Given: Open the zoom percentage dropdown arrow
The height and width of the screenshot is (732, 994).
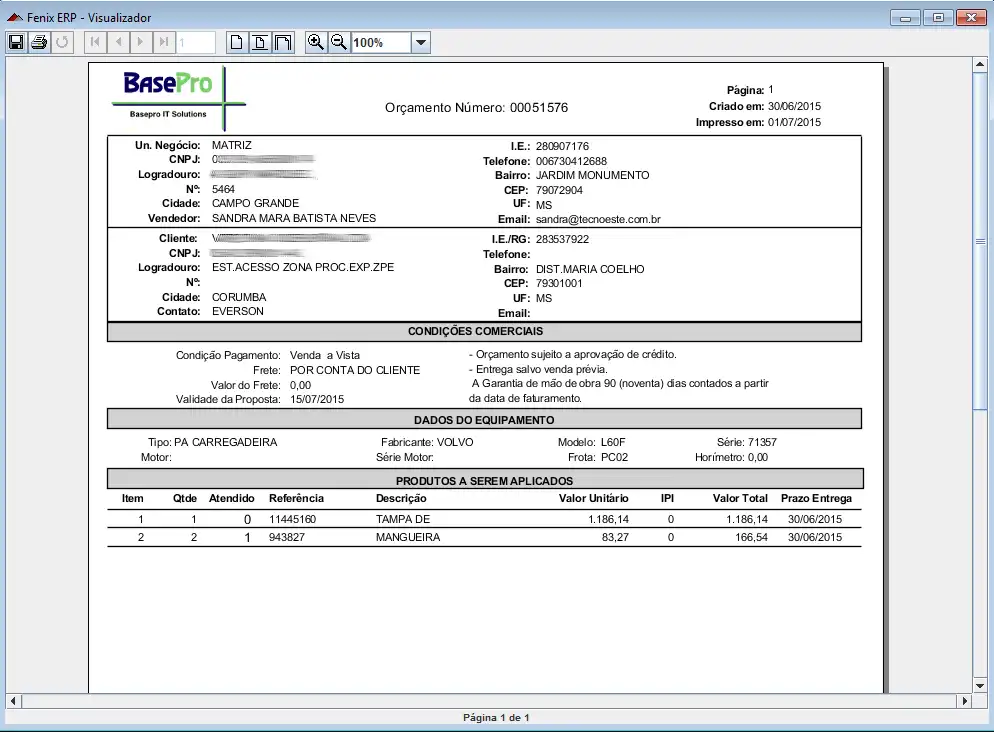Looking at the screenshot, I should pyautogui.click(x=421, y=43).
